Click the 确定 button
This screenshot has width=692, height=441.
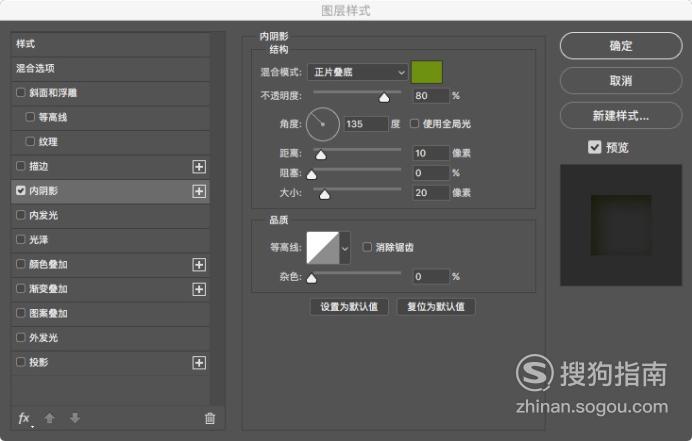tap(621, 45)
